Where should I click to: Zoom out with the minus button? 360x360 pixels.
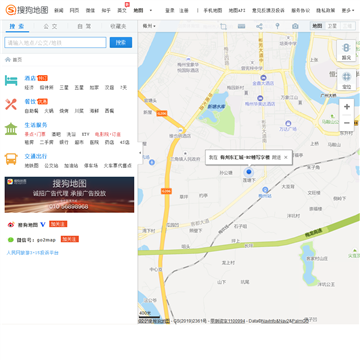347,123
